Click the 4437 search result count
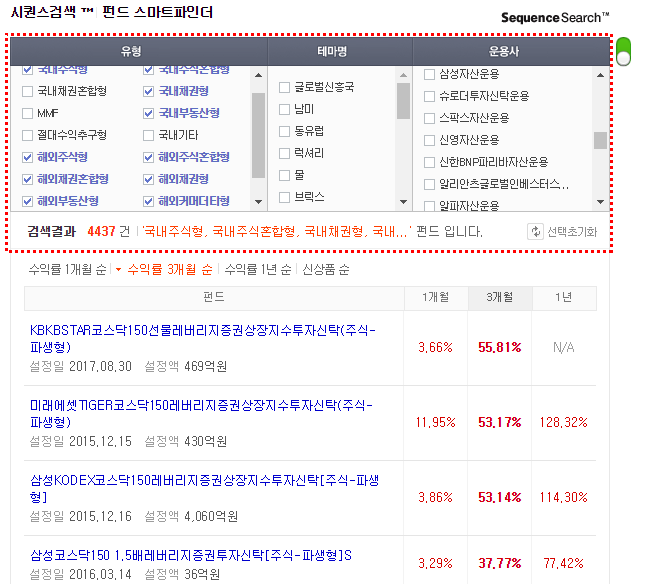This screenshot has height=584, width=645. (x=101, y=232)
